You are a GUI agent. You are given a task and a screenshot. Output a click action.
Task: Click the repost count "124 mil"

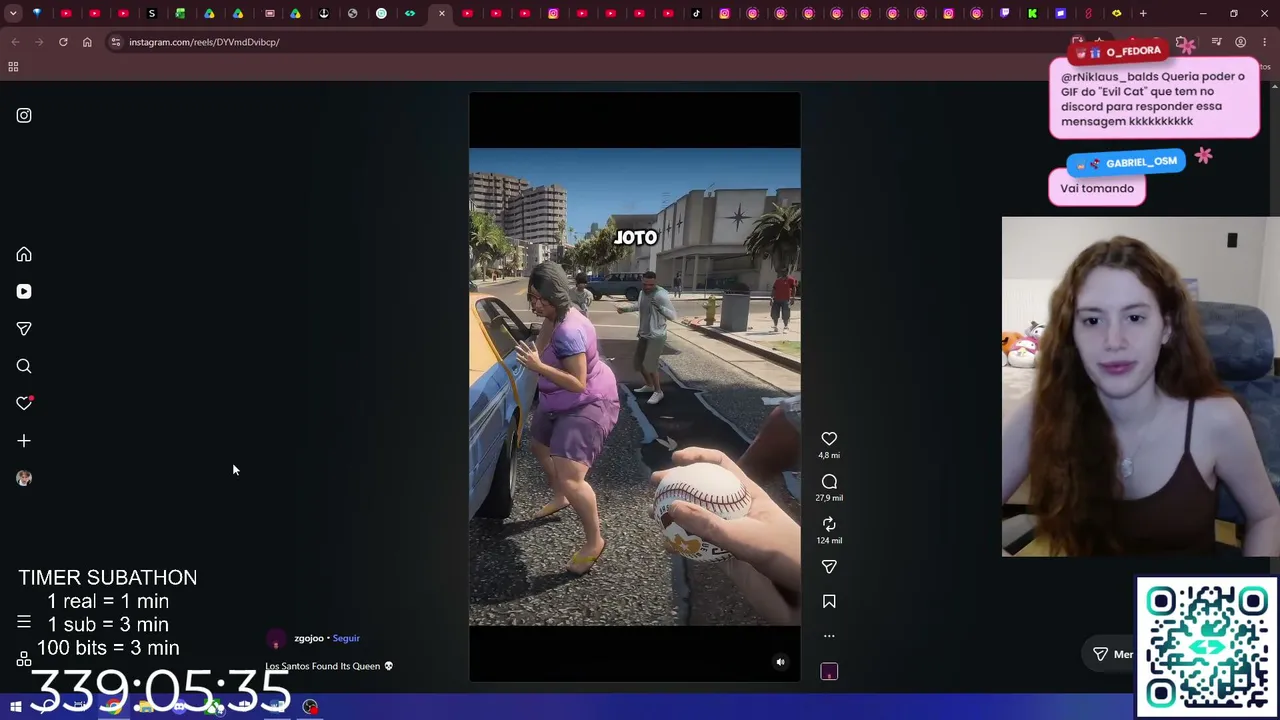(x=829, y=540)
